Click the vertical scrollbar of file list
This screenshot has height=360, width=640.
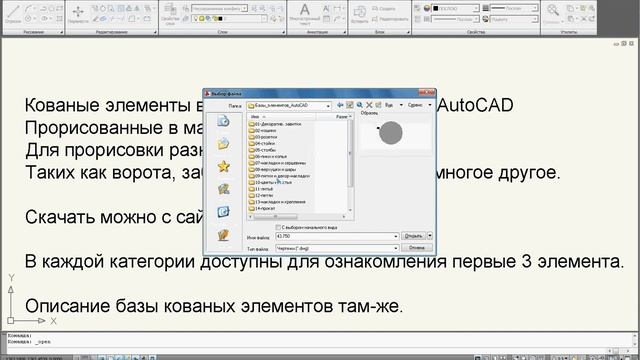coord(350,163)
